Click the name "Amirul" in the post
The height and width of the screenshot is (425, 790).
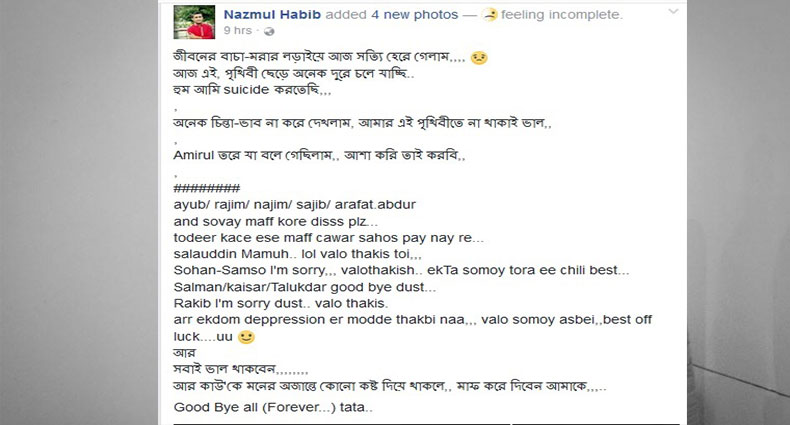coord(195,156)
